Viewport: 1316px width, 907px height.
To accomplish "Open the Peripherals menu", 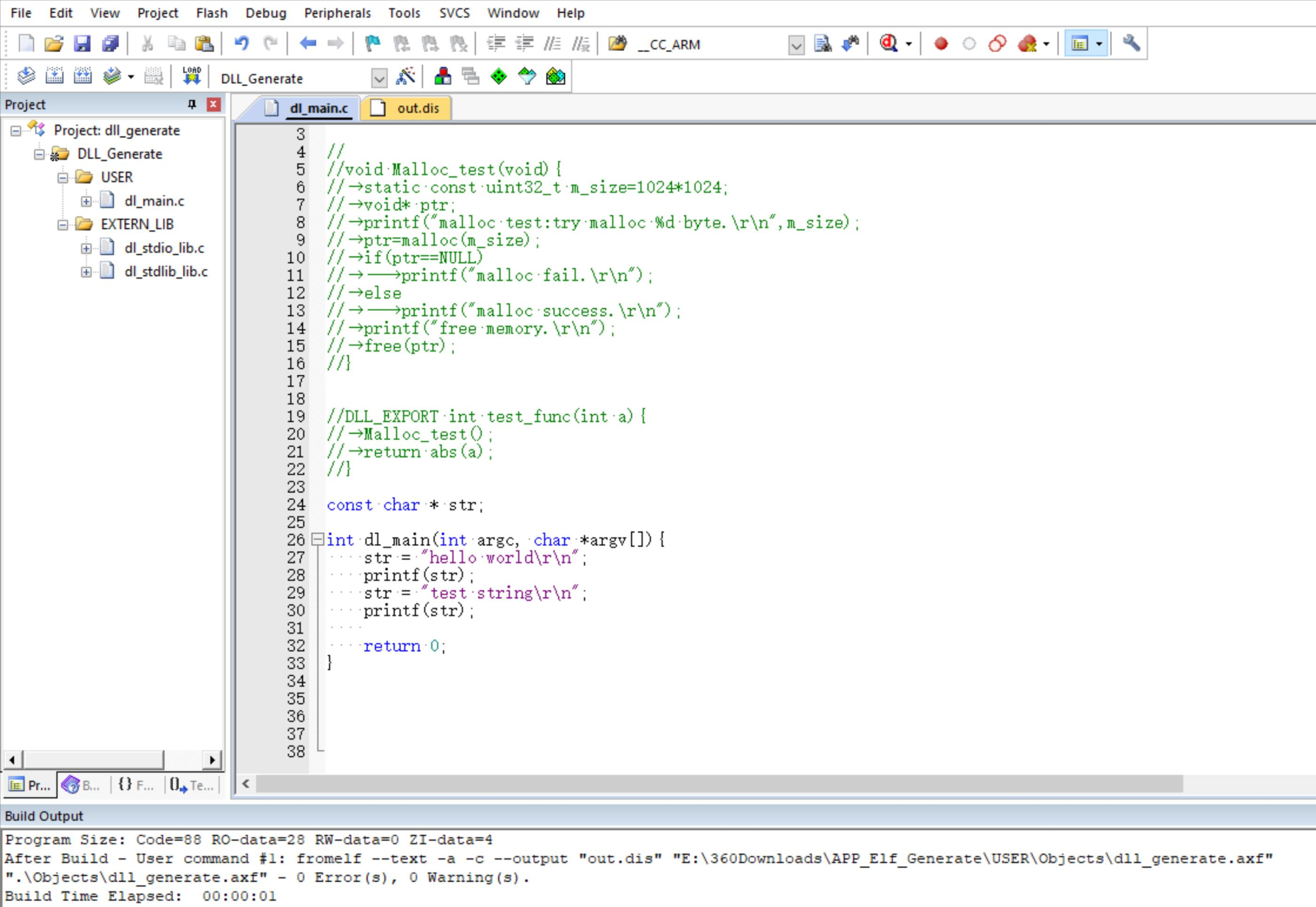I will coord(337,13).
